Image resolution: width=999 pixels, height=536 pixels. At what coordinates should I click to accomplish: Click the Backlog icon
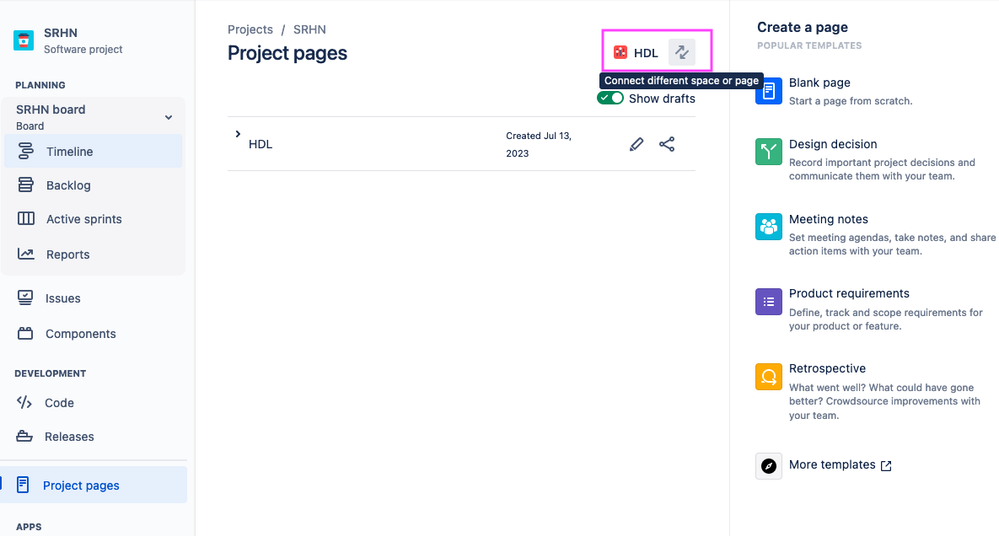25,185
